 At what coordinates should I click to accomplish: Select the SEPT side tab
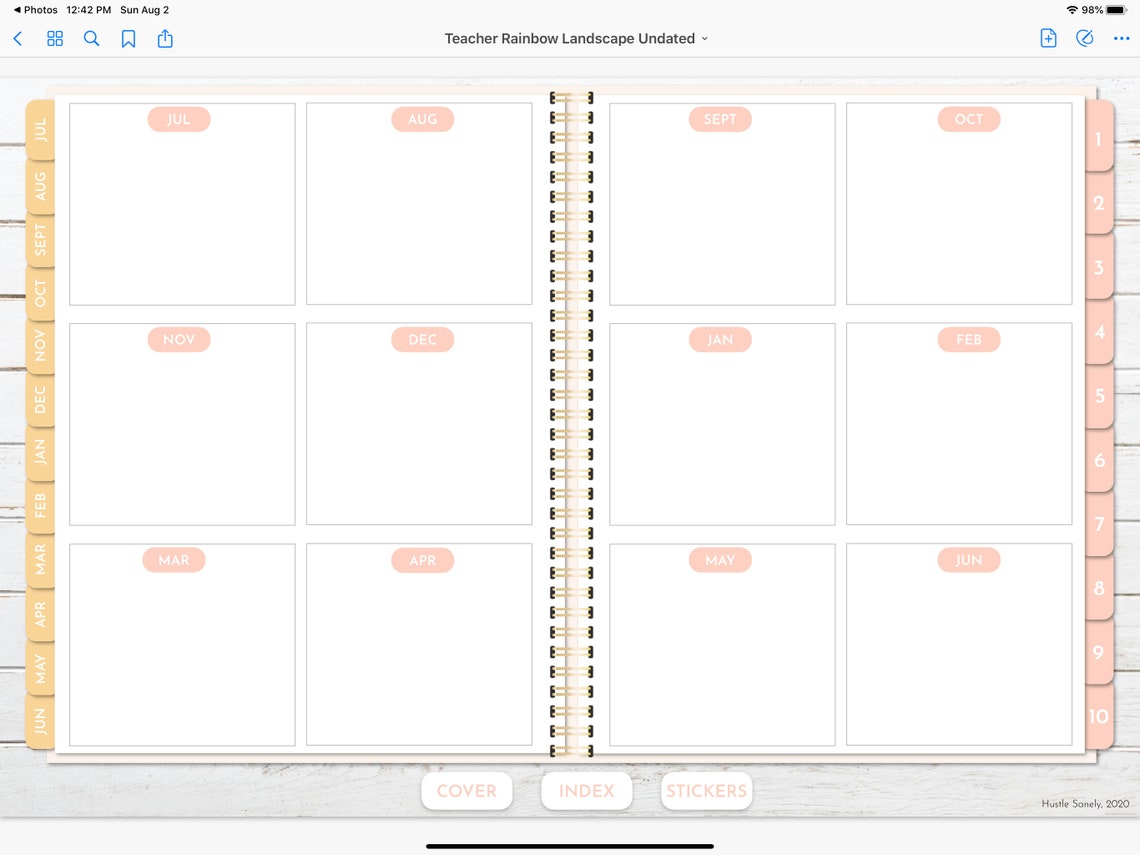[x=40, y=240]
